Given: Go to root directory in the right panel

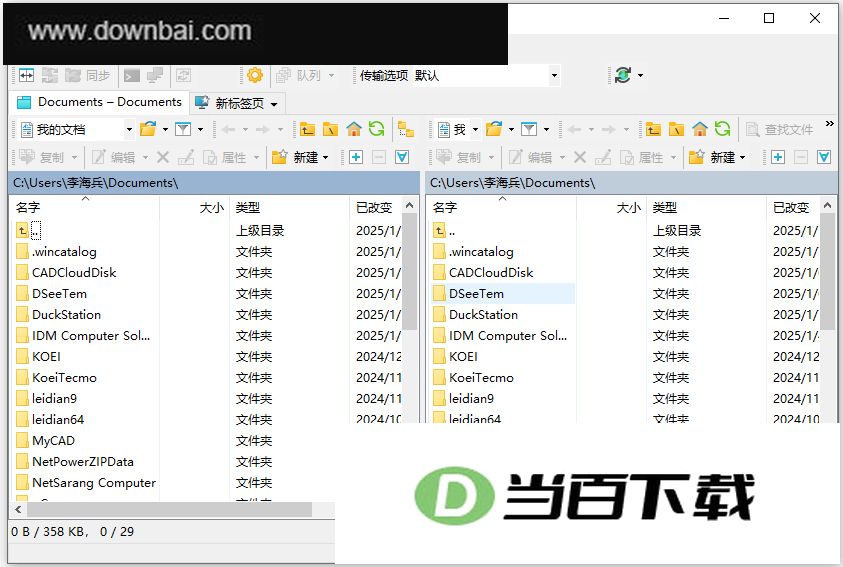Looking at the screenshot, I should (x=676, y=129).
